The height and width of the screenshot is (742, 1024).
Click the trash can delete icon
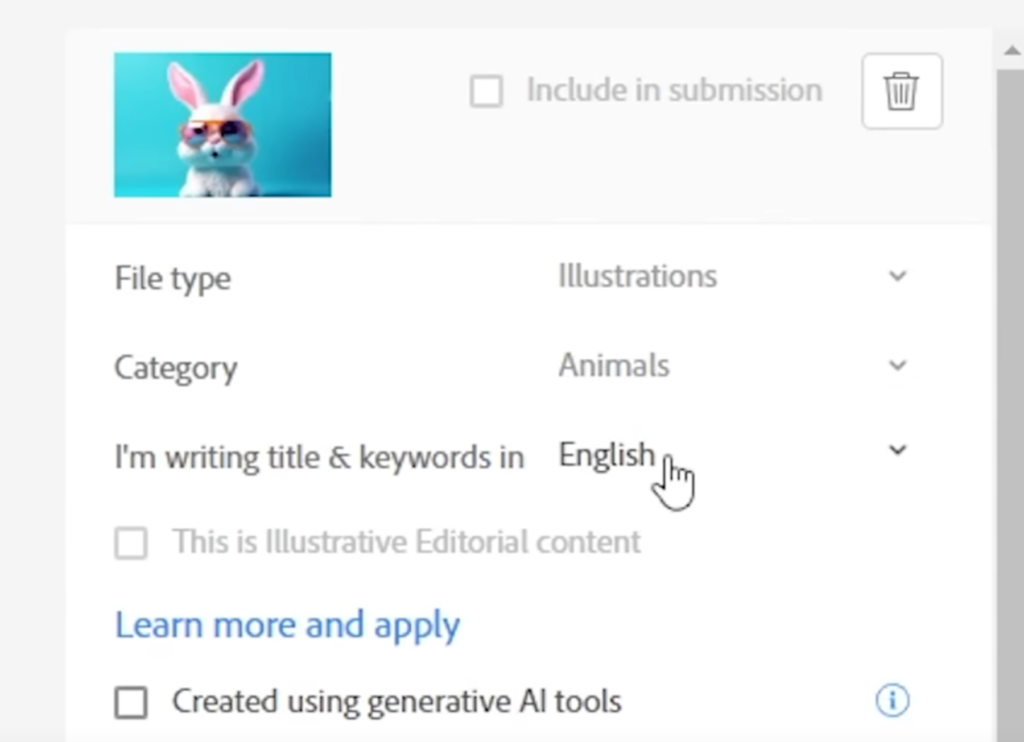tap(901, 91)
